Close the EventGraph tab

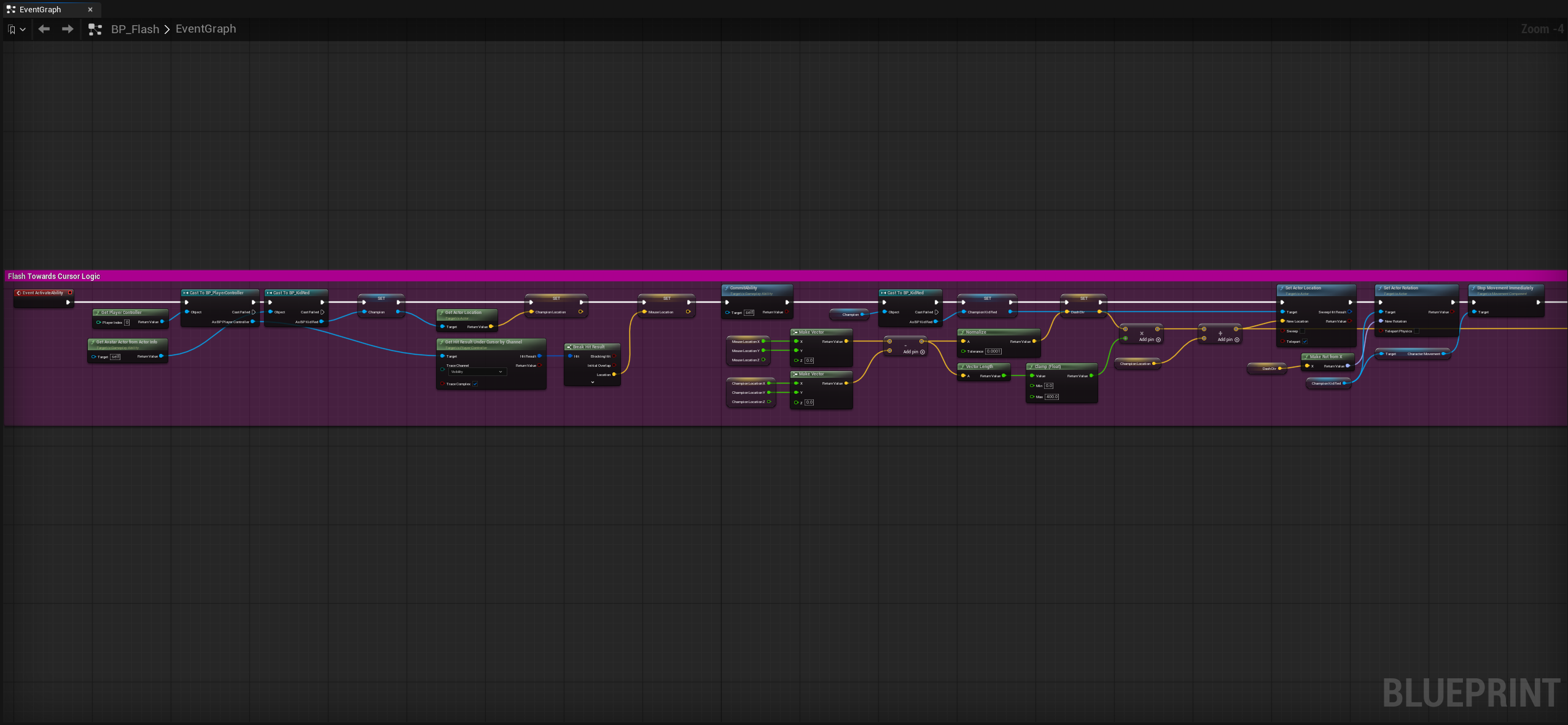coord(90,9)
